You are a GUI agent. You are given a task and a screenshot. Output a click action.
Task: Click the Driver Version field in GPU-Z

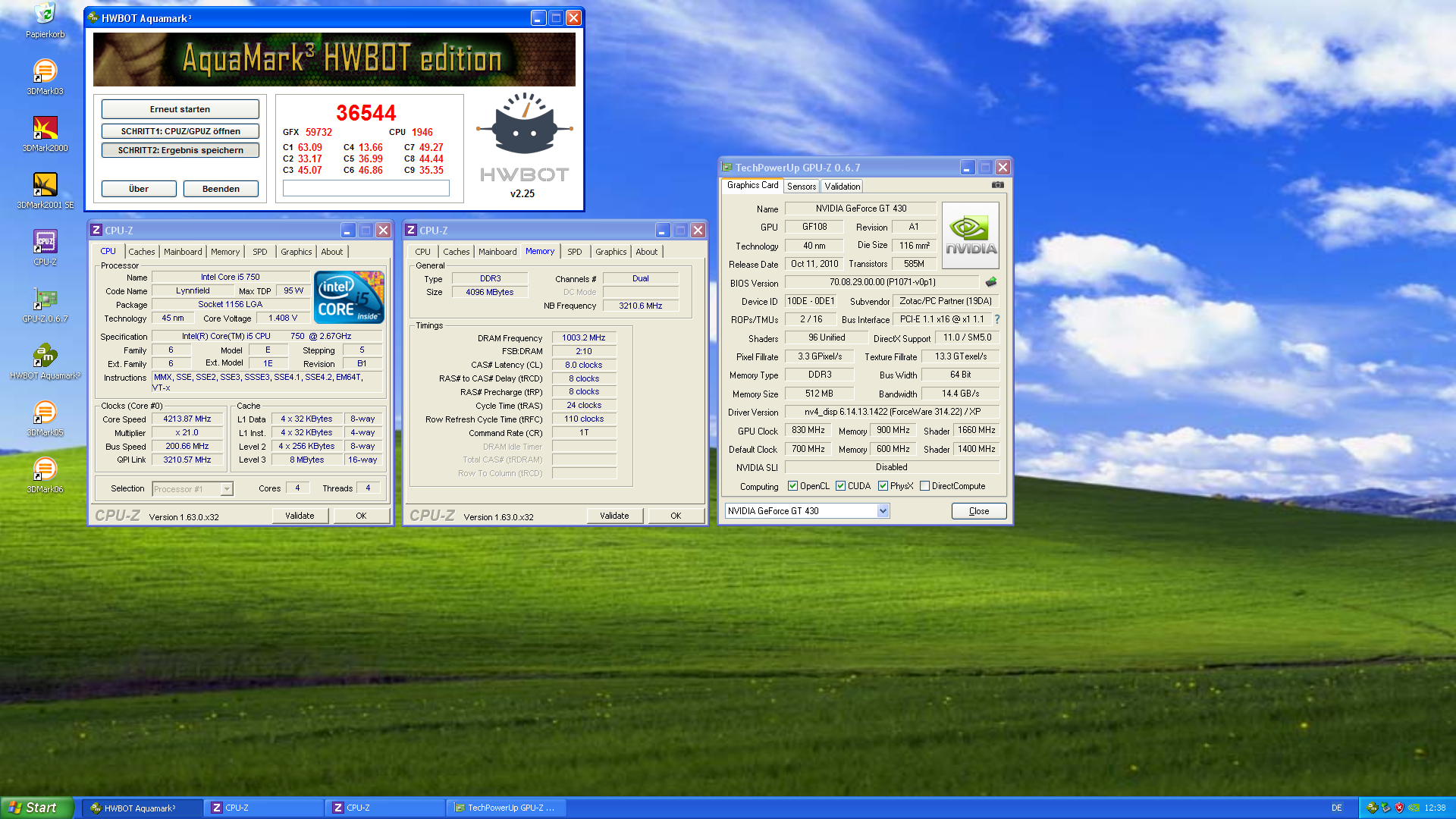tap(892, 412)
